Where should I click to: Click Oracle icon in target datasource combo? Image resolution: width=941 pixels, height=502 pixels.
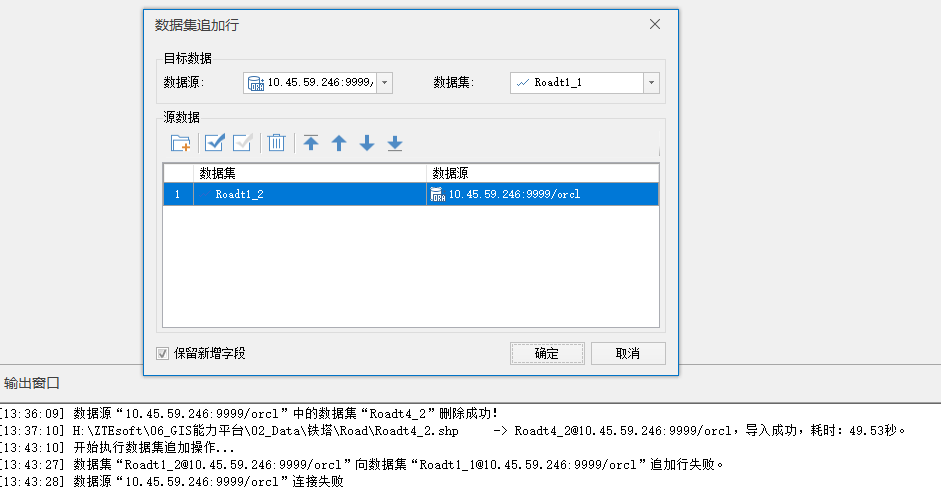(x=256, y=83)
